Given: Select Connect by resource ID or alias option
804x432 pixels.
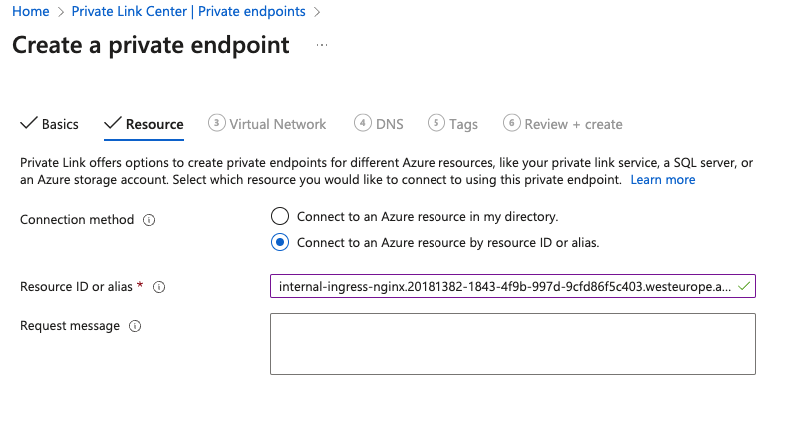Looking at the screenshot, I should [x=280, y=242].
